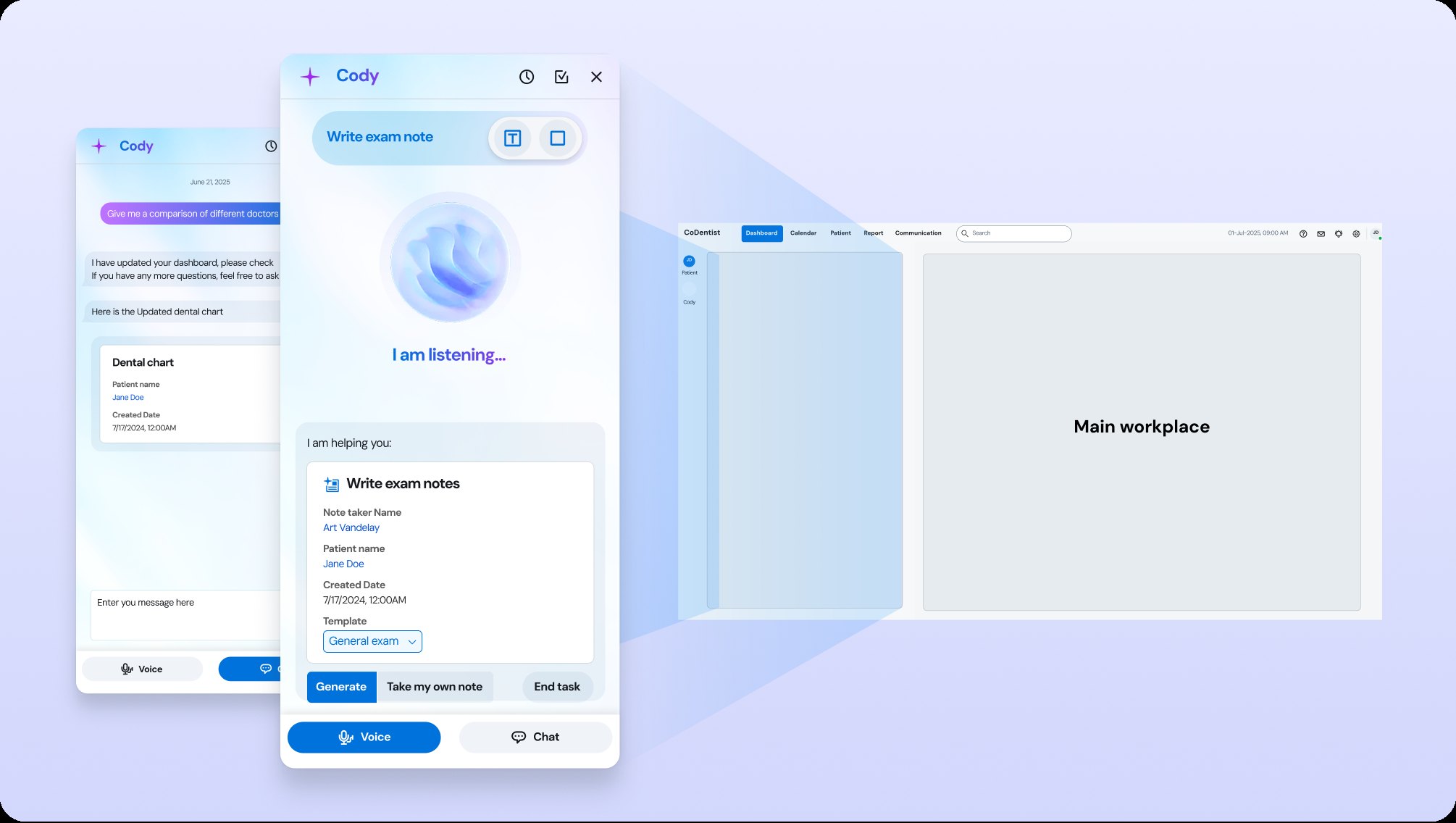Open the mail envelope icon in CoDentist
Viewport: 1456px width, 823px height.
[1321, 234]
